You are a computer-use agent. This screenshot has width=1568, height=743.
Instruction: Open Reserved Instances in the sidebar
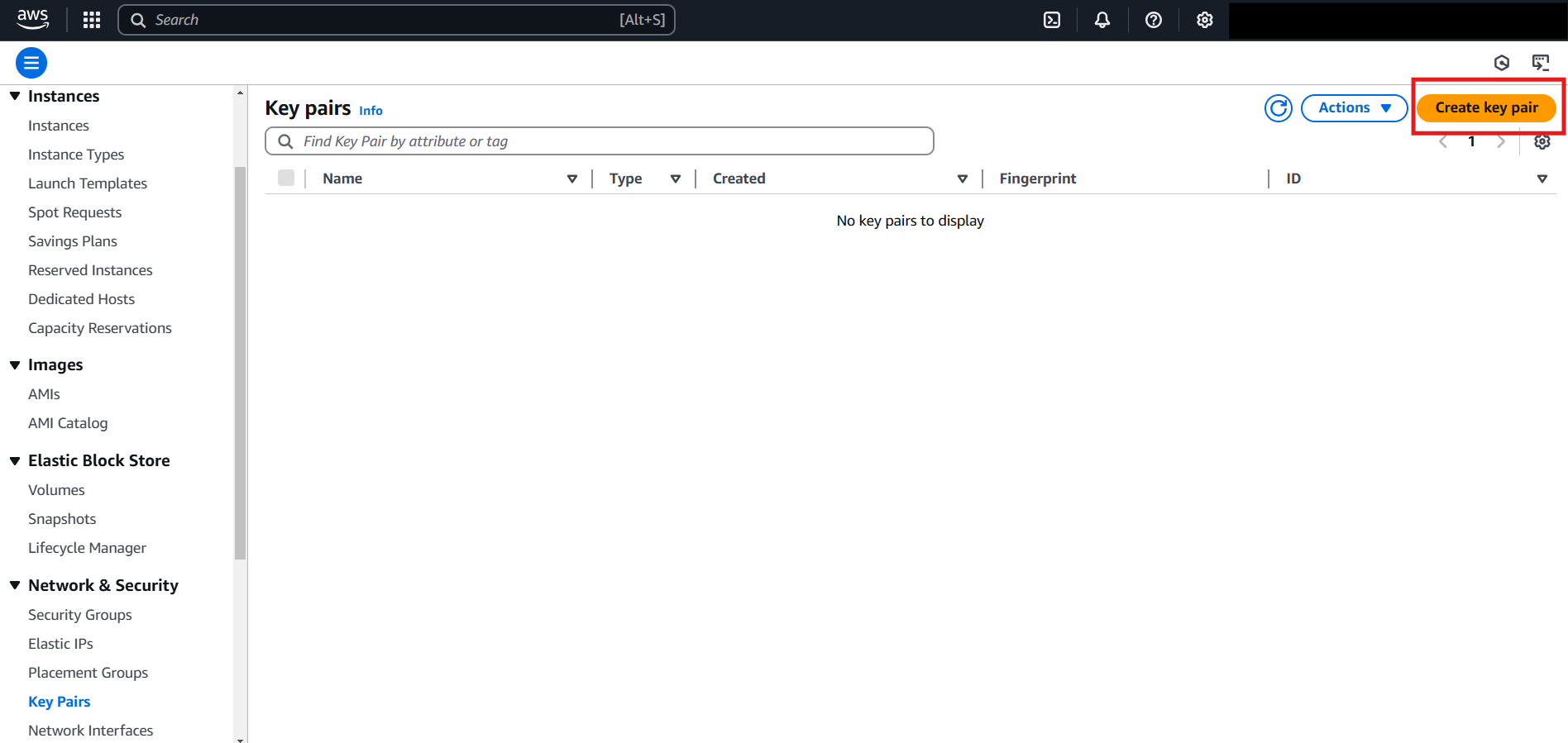(90, 270)
